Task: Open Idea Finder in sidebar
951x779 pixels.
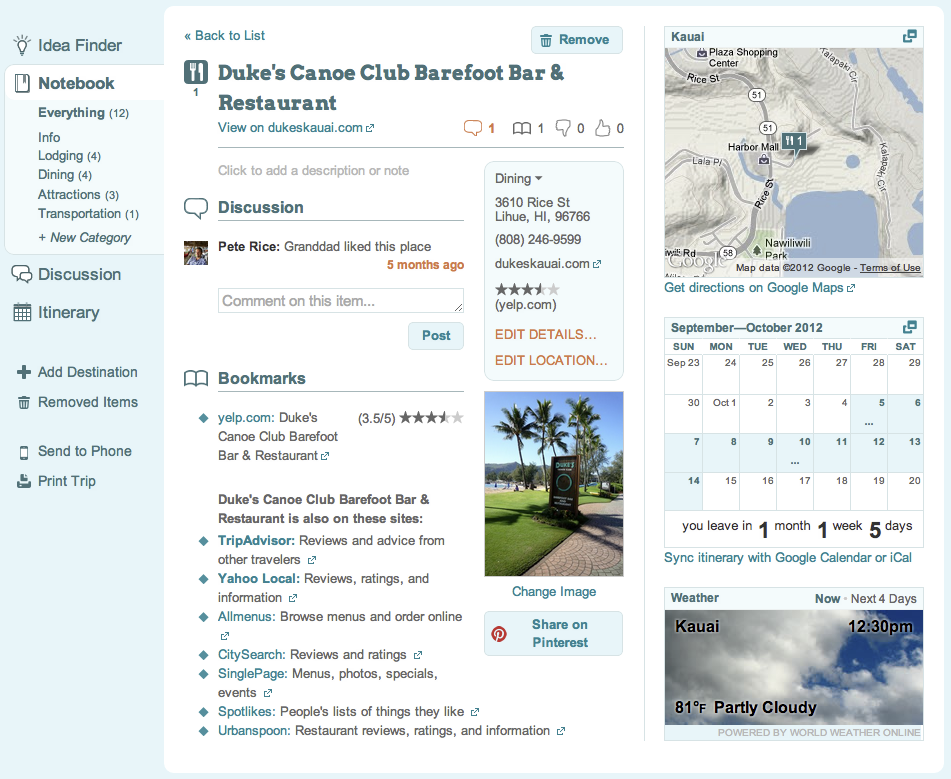Action: [x=79, y=45]
